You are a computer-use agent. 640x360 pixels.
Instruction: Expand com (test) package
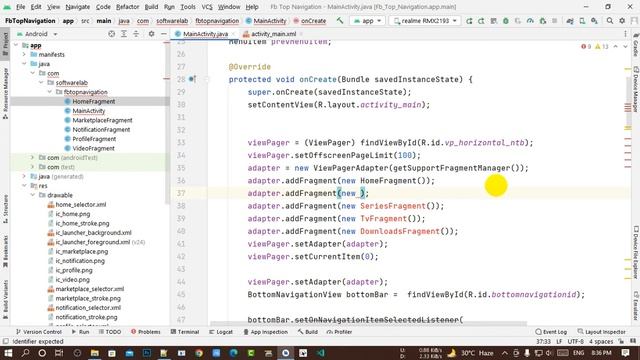tap(32, 167)
